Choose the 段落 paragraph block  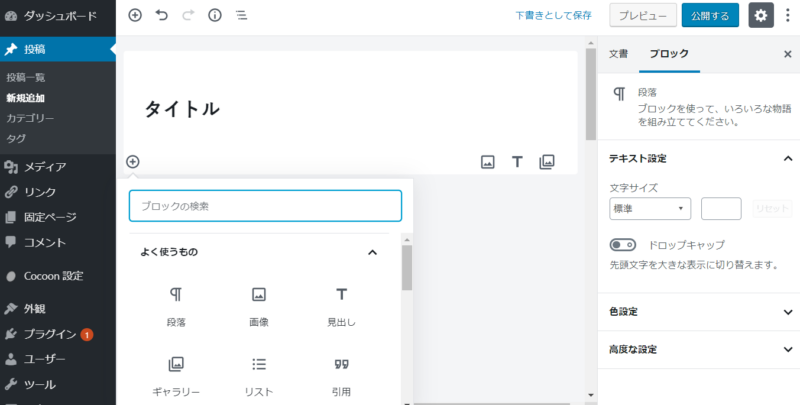(176, 307)
